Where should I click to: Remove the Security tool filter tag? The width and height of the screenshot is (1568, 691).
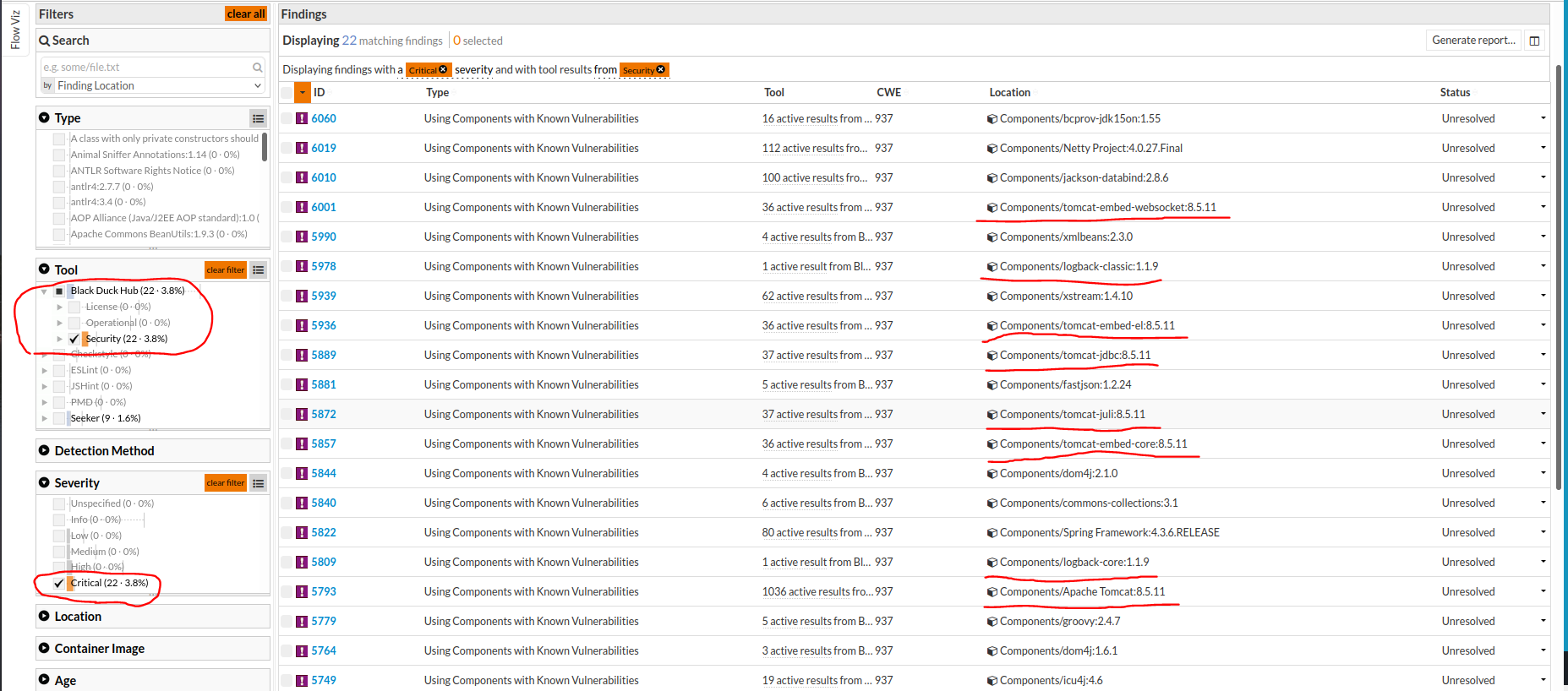[x=661, y=70]
